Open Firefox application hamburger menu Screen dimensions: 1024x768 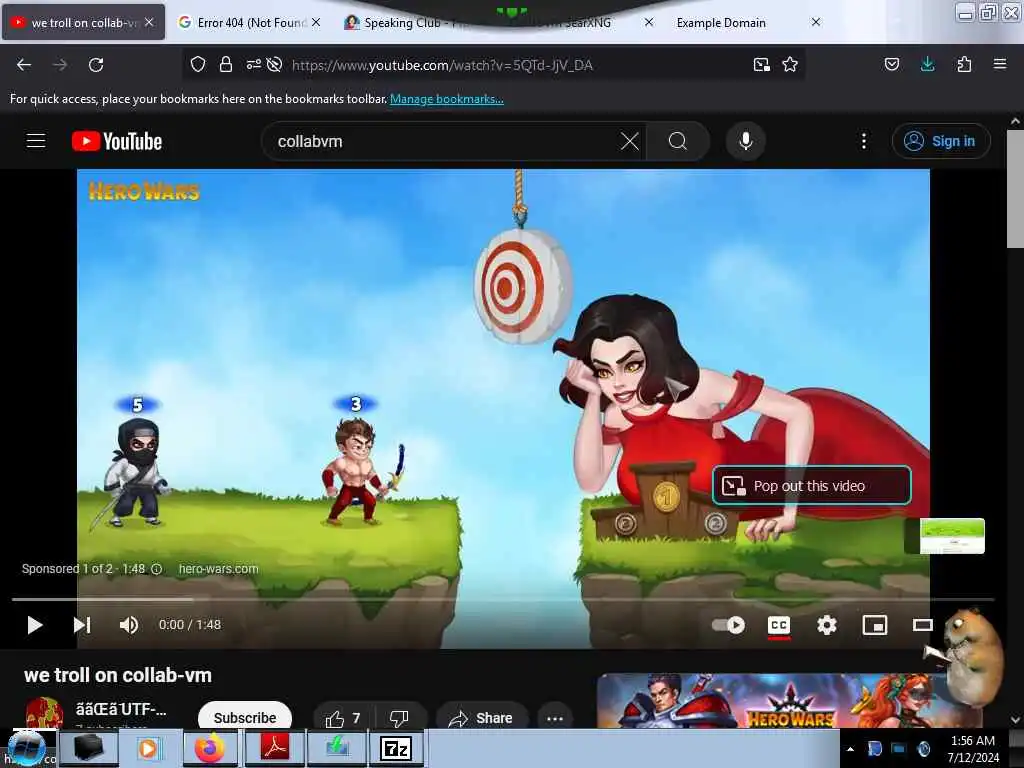[x=1000, y=64]
